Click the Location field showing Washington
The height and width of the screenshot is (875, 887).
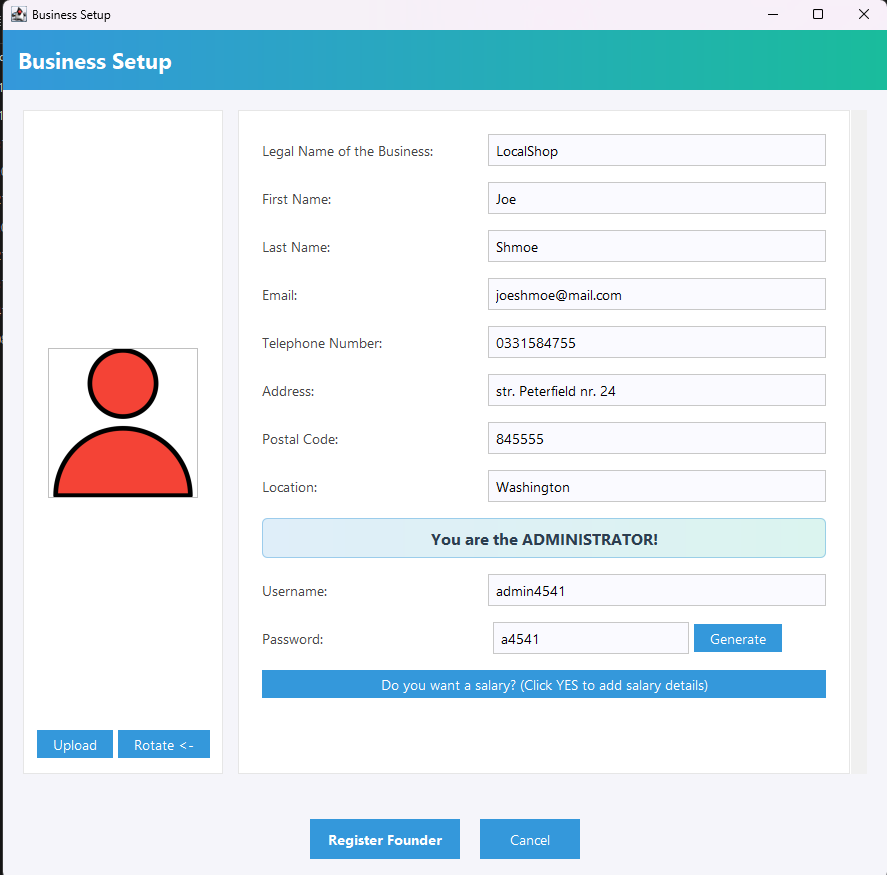[656, 487]
